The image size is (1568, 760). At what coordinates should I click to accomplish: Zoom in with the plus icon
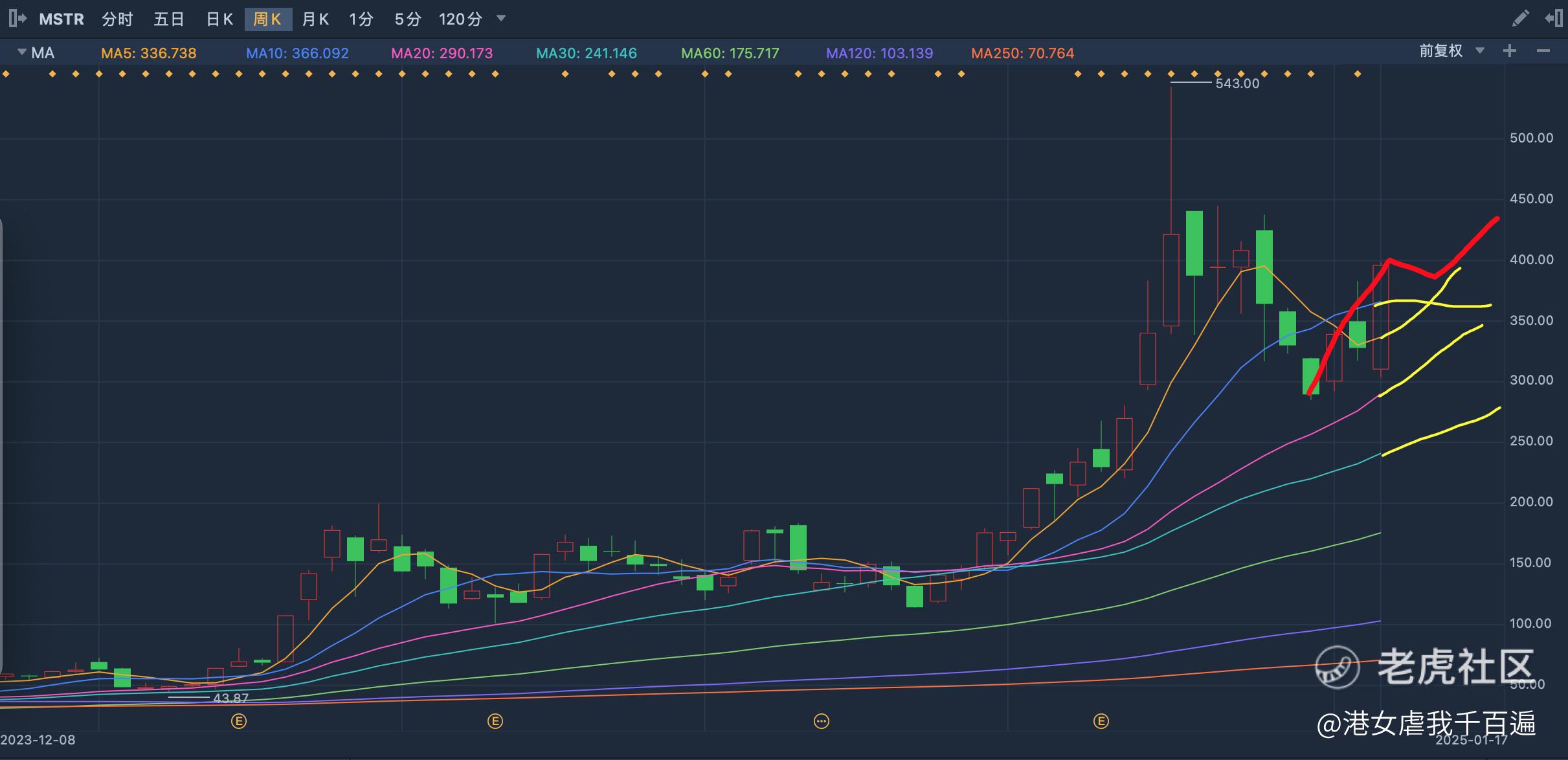click(1510, 51)
